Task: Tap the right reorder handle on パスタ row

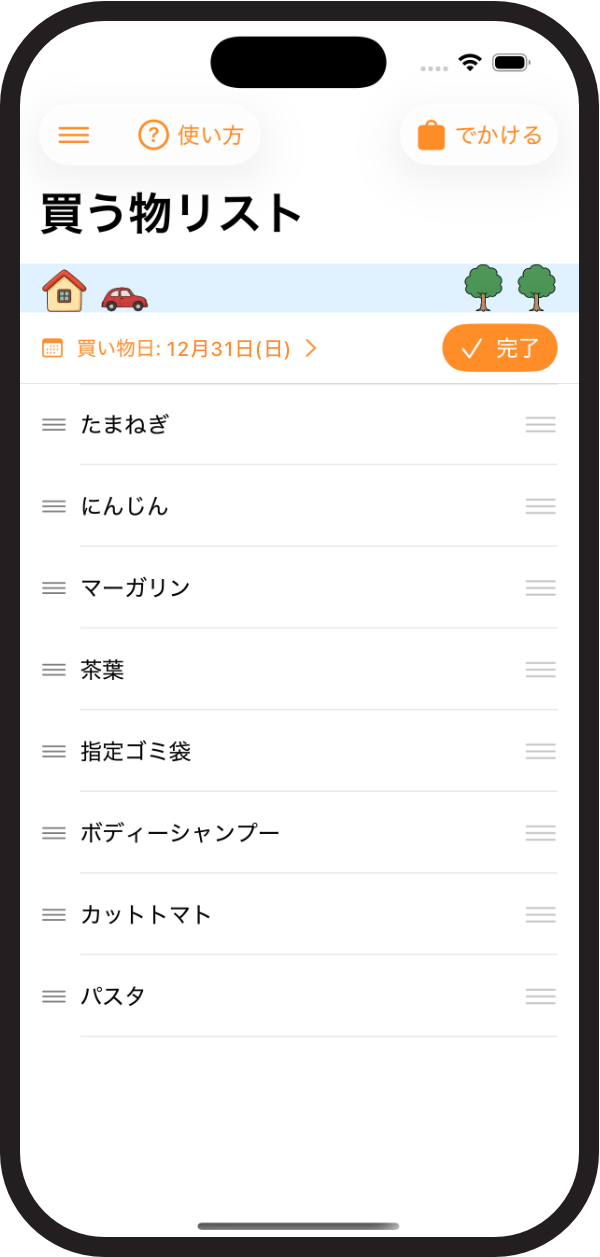Action: [x=541, y=997]
